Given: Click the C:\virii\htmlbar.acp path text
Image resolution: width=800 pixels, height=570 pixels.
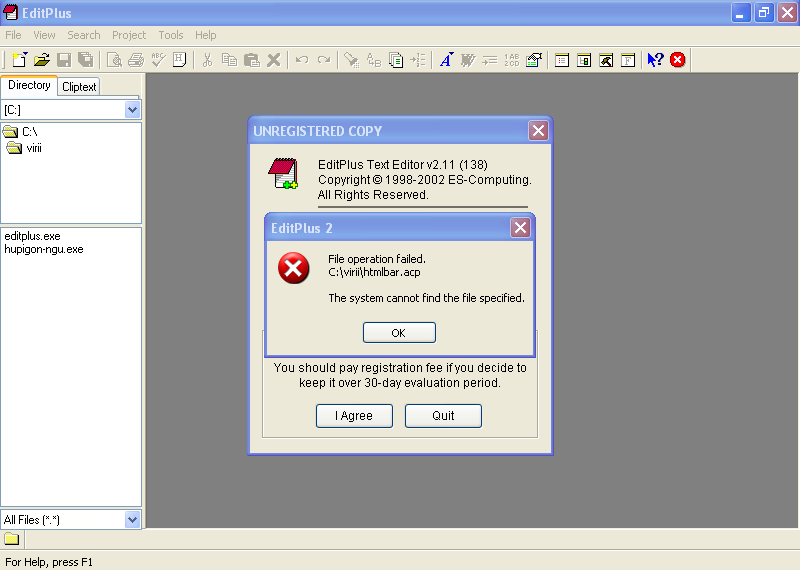Looking at the screenshot, I should click(x=374, y=272).
